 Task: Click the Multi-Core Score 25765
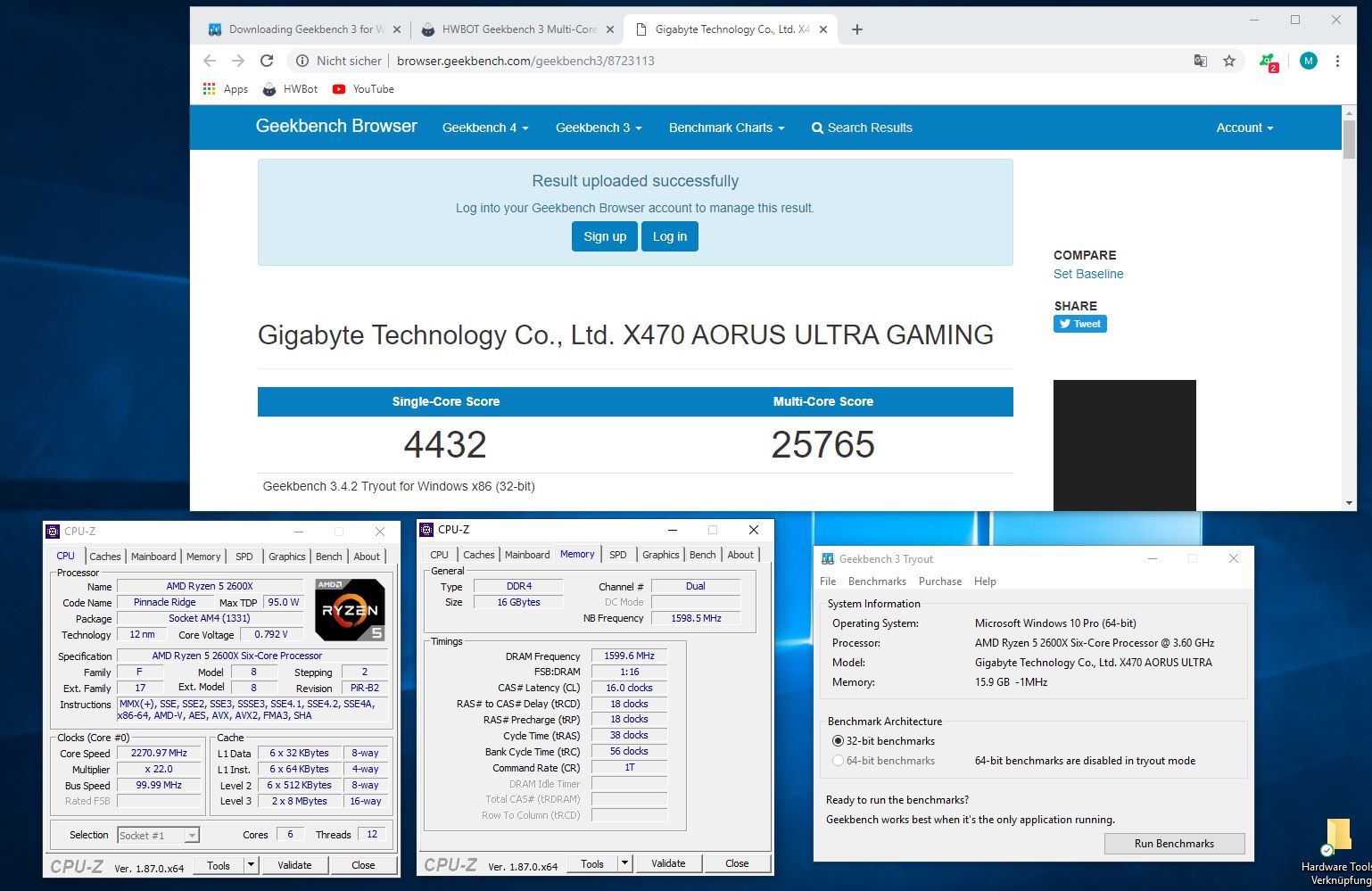tap(822, 444)
